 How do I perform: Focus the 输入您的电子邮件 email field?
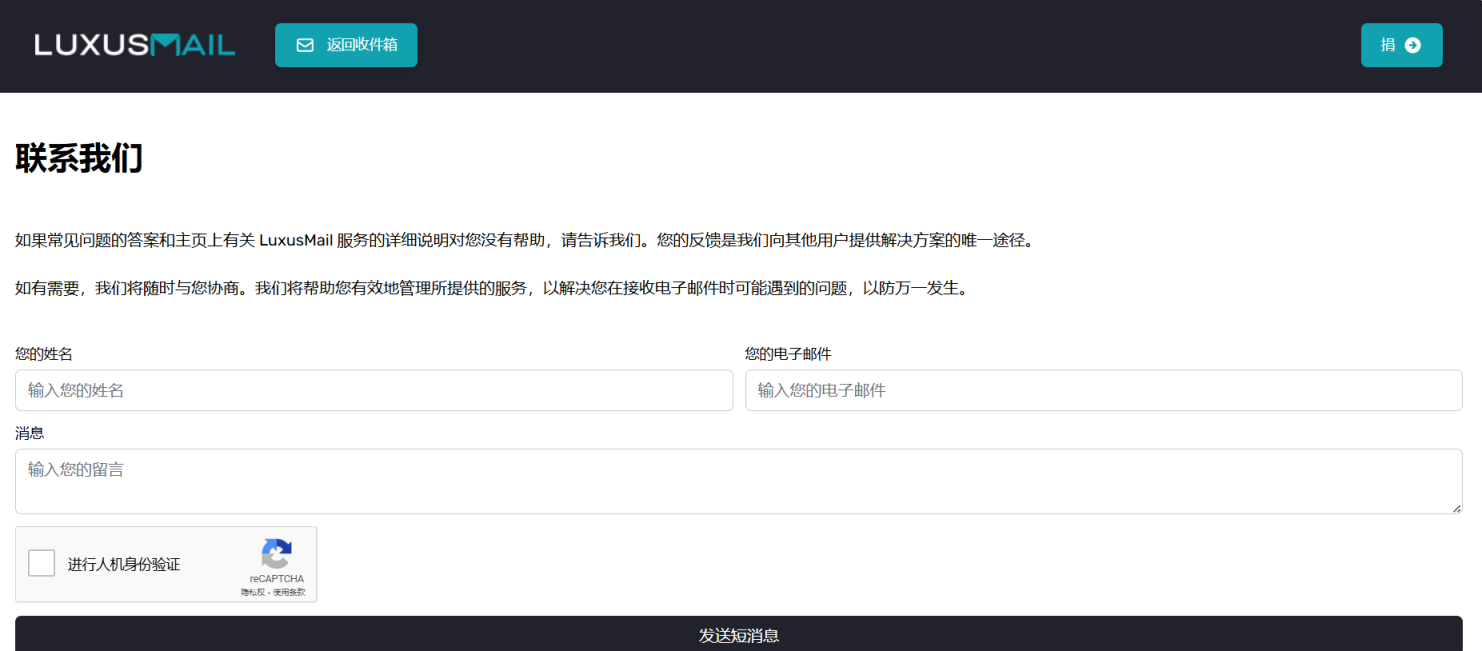1103,390
